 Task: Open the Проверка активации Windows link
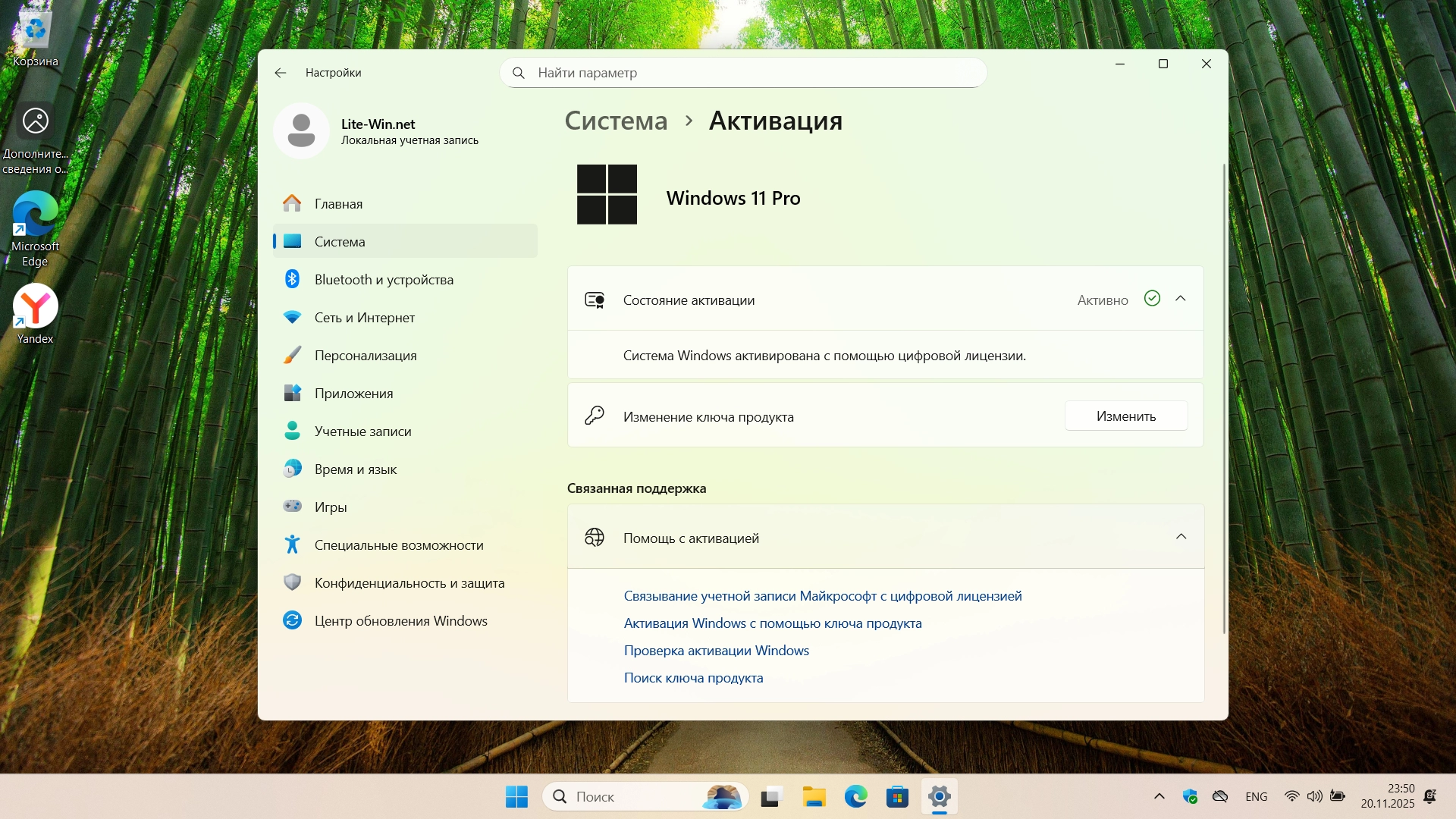[x=716, y=651]
